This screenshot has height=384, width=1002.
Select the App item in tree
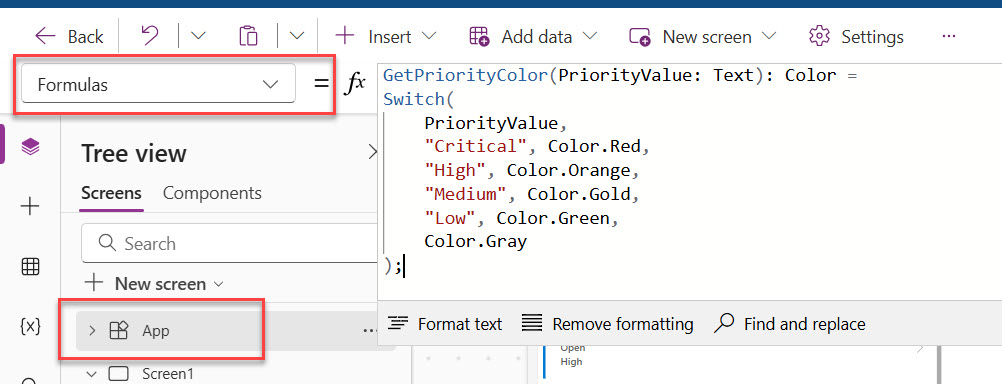156,330
